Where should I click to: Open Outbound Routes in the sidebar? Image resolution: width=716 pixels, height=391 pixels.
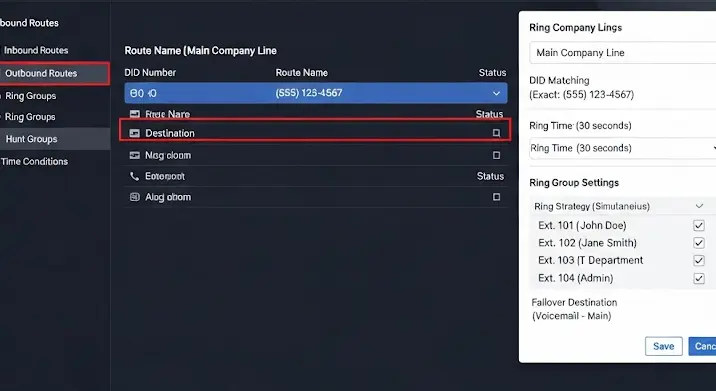point(54,74)
